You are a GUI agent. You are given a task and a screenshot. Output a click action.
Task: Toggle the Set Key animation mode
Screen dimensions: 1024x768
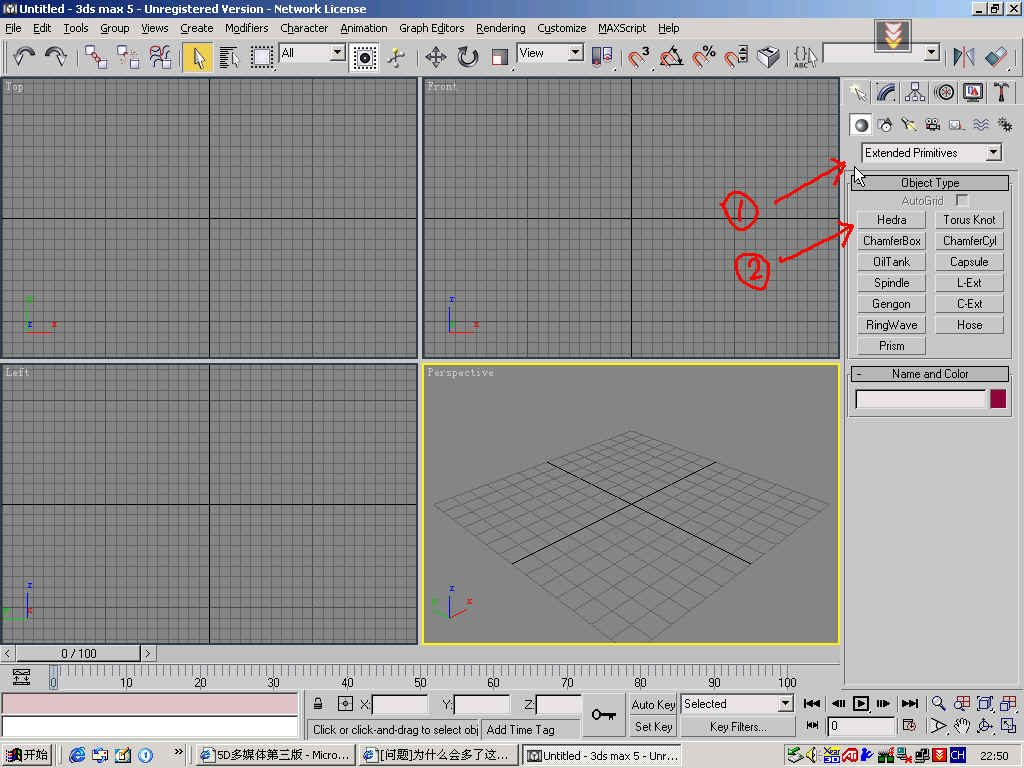click(x=653, y=726)
